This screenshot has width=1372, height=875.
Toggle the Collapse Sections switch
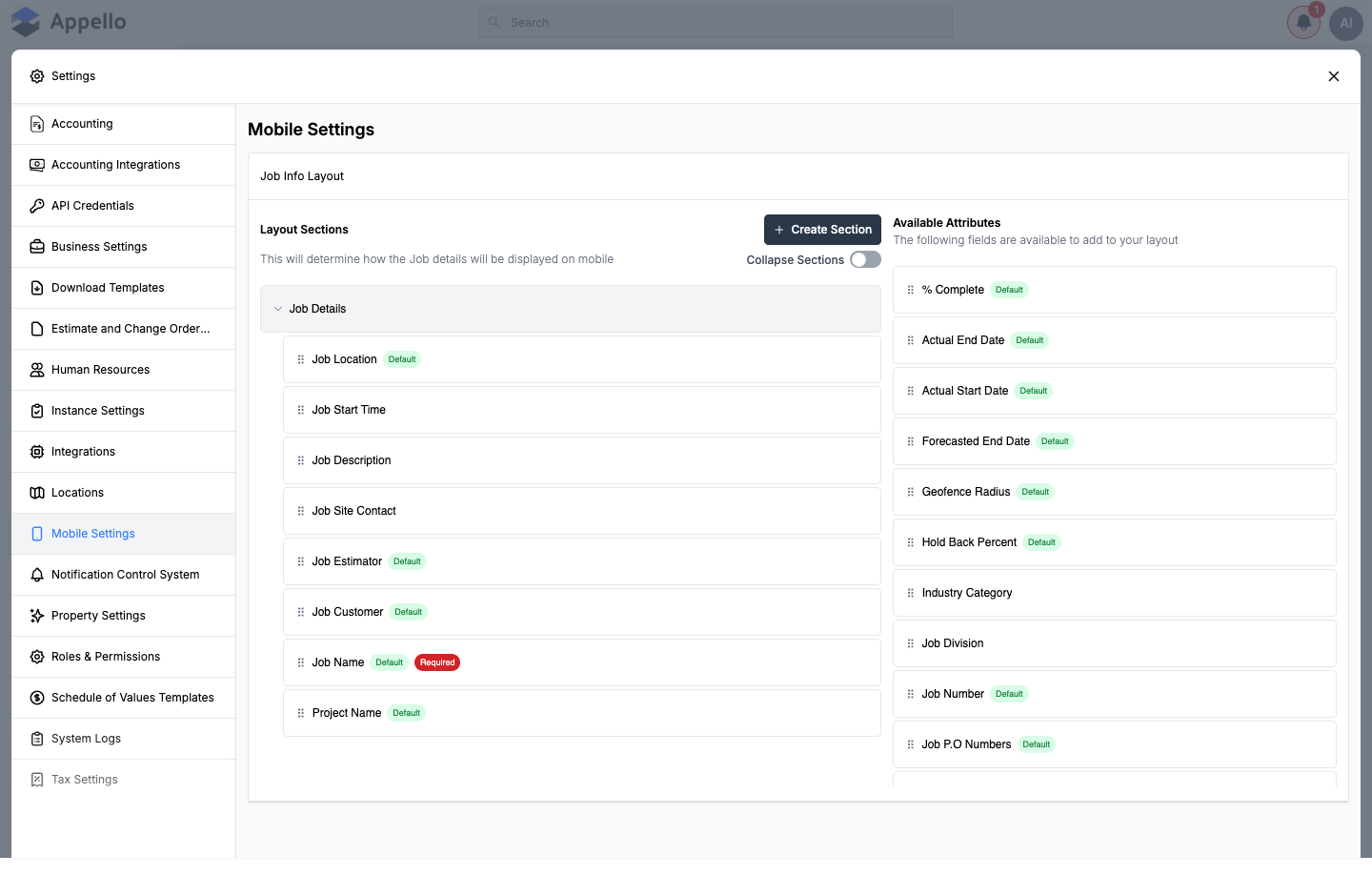pos(865,259)
